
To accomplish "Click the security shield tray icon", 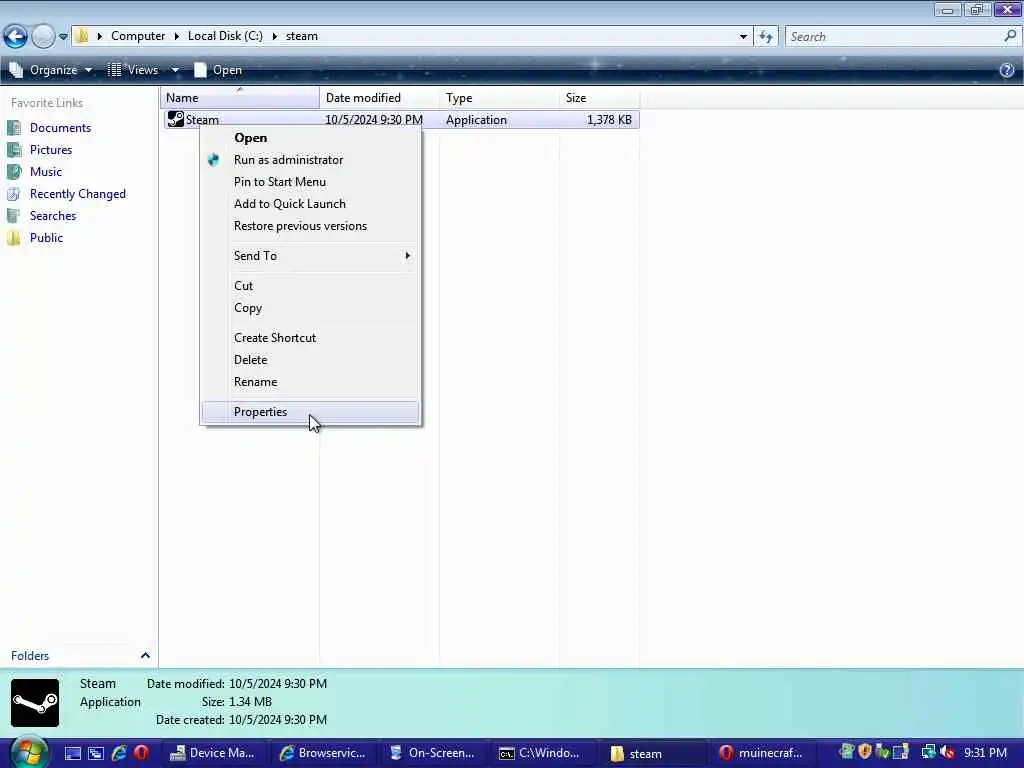I will click(x=865, y=752).
